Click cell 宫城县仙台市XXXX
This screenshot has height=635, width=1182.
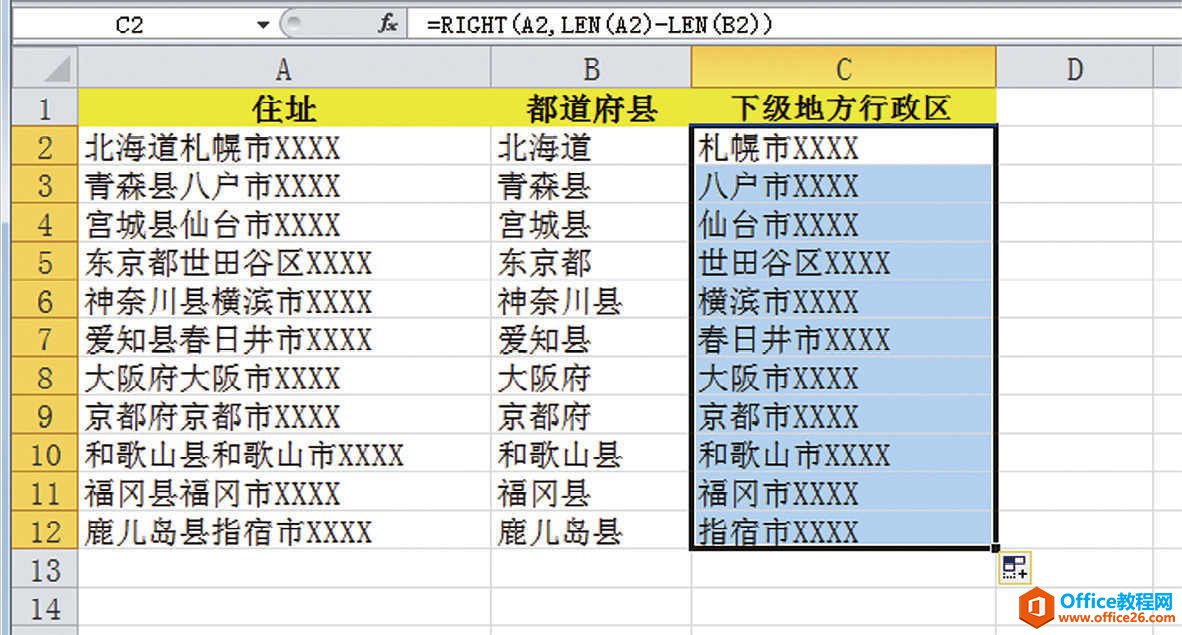click(x=284, y=223)
